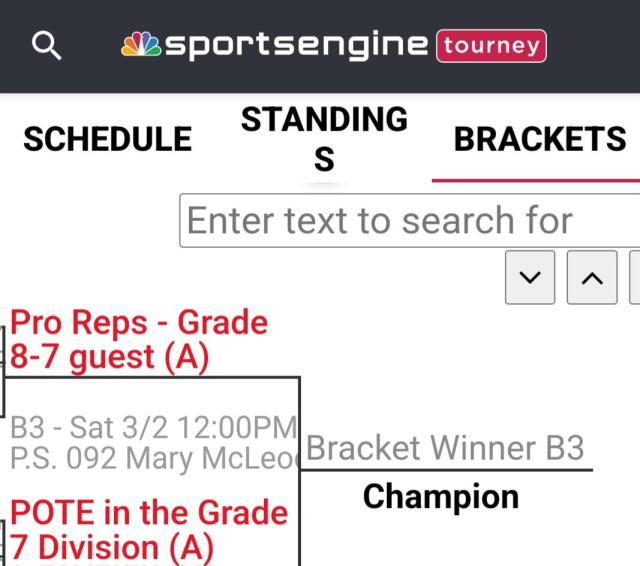The height and width of the screenshot is (566, 640).
Task: Open the Schedule tab
Action: [107, 139]
